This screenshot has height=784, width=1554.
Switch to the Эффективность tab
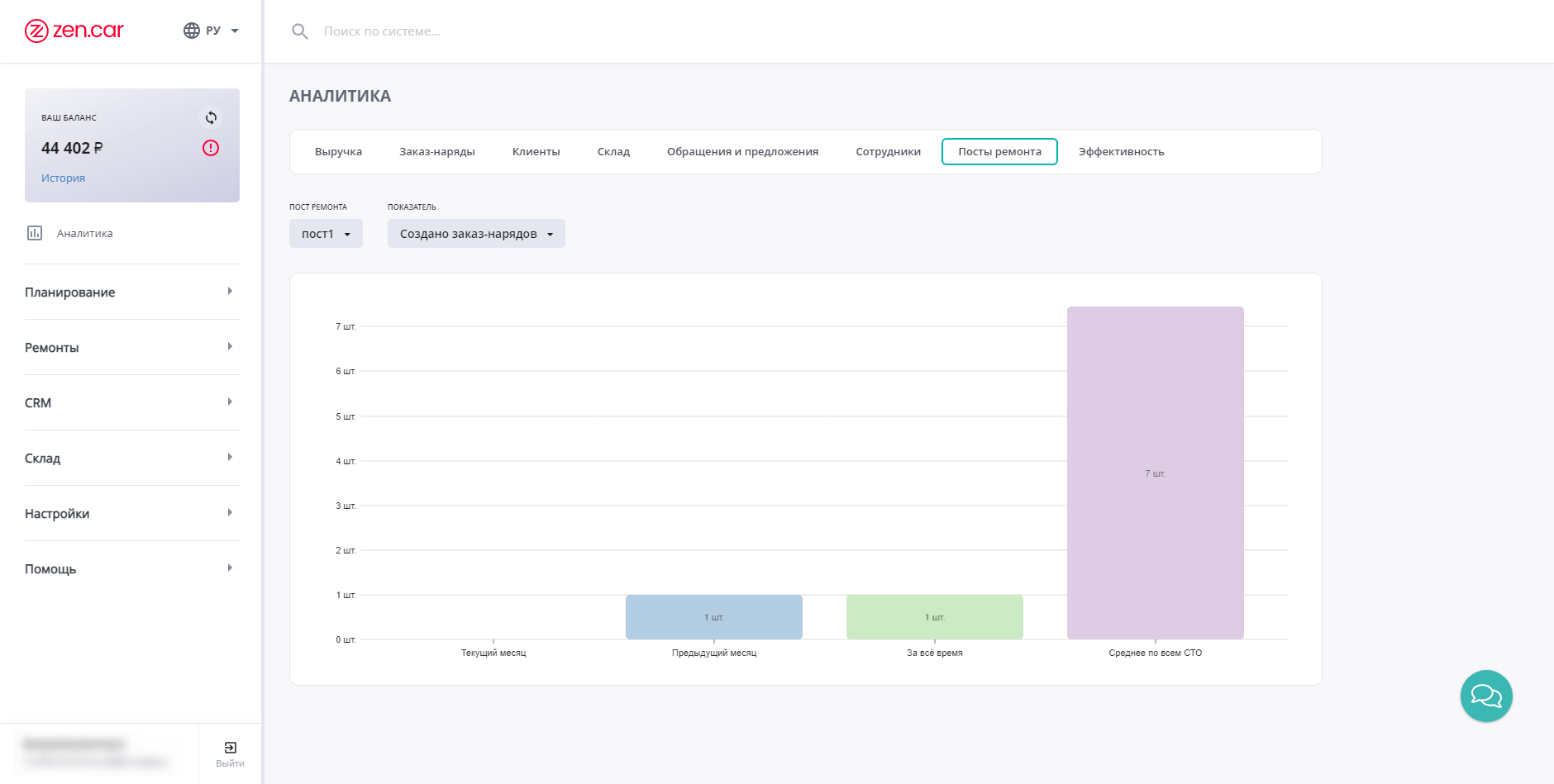point(1121,151)
